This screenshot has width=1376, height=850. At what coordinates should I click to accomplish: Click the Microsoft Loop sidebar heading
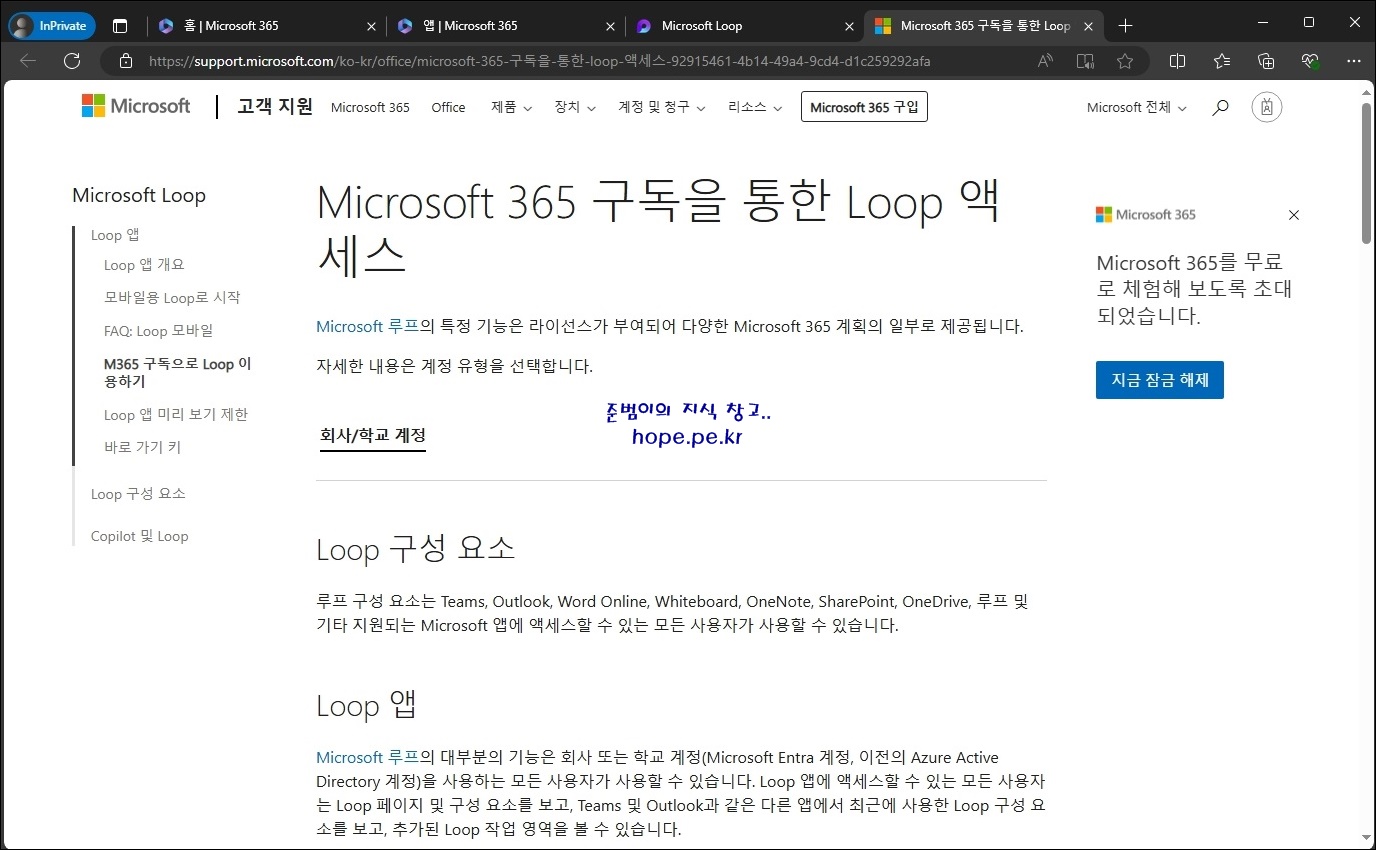coord(139,195)
